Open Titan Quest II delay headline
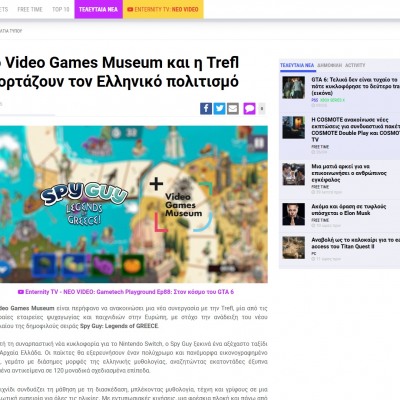This screenshot has height=400, width=400. pyautogui.click(x=355, y=243)
